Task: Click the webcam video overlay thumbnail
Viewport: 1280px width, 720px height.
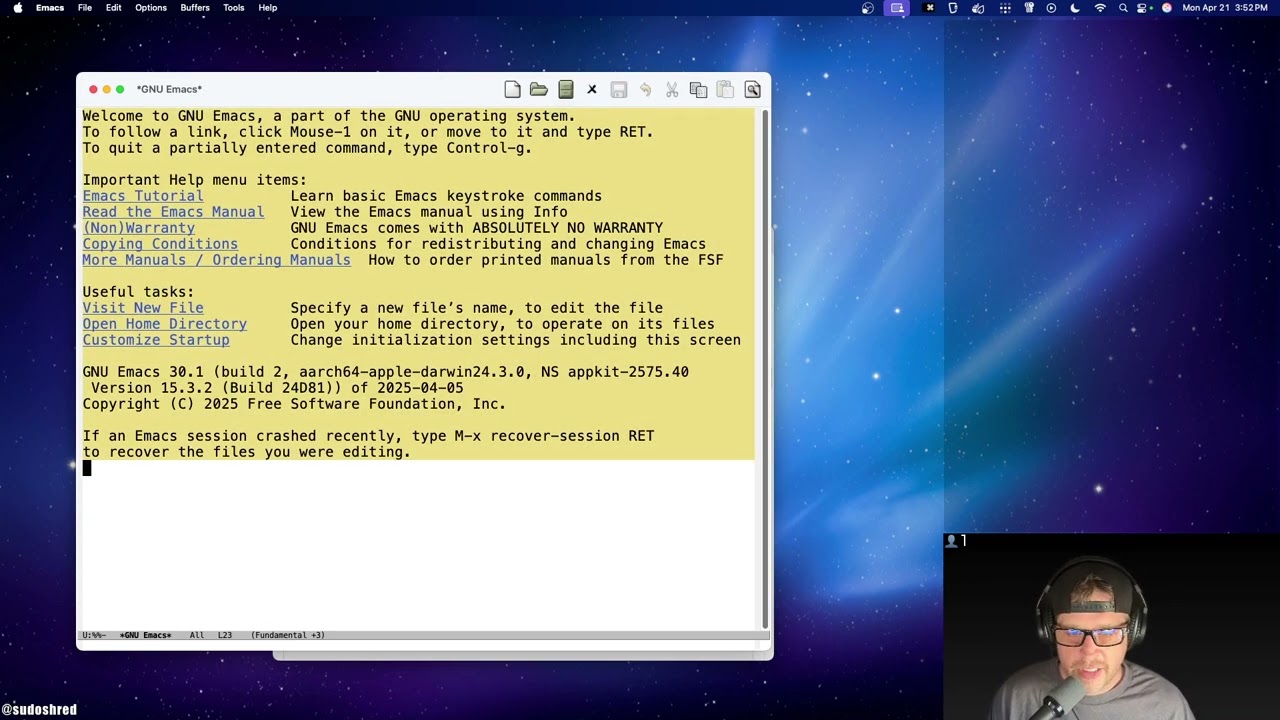Action: [1111, 627]
